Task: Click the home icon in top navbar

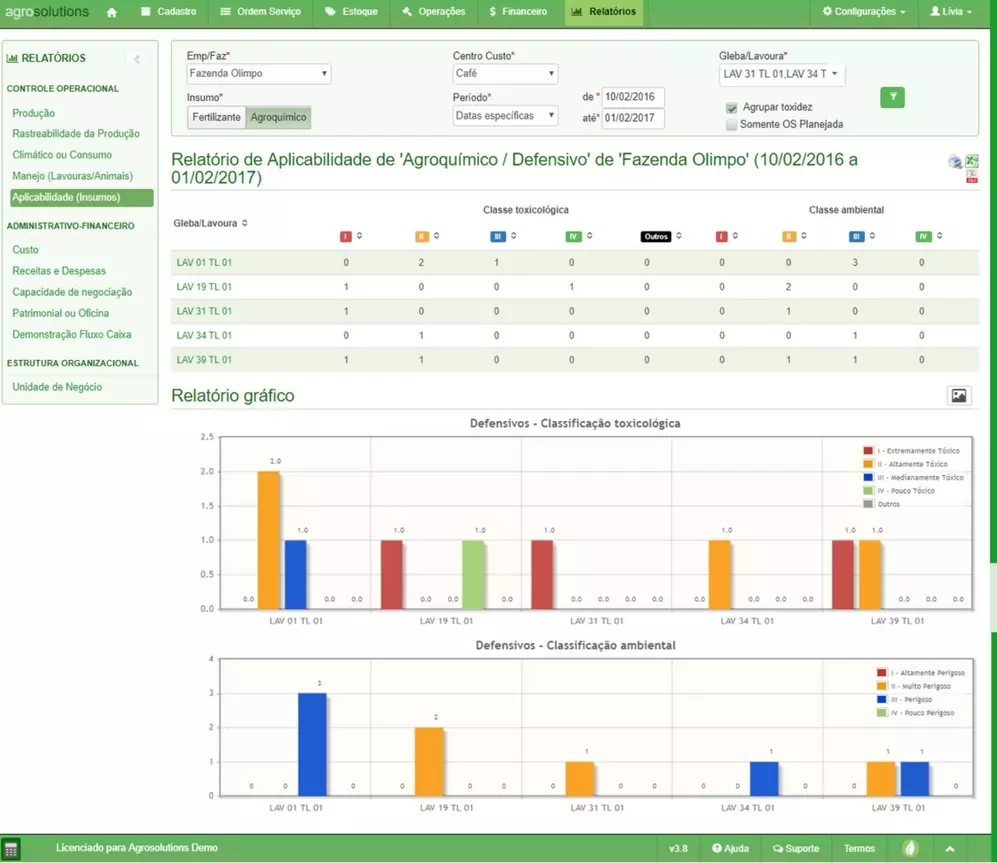Action: click(111, 12)
